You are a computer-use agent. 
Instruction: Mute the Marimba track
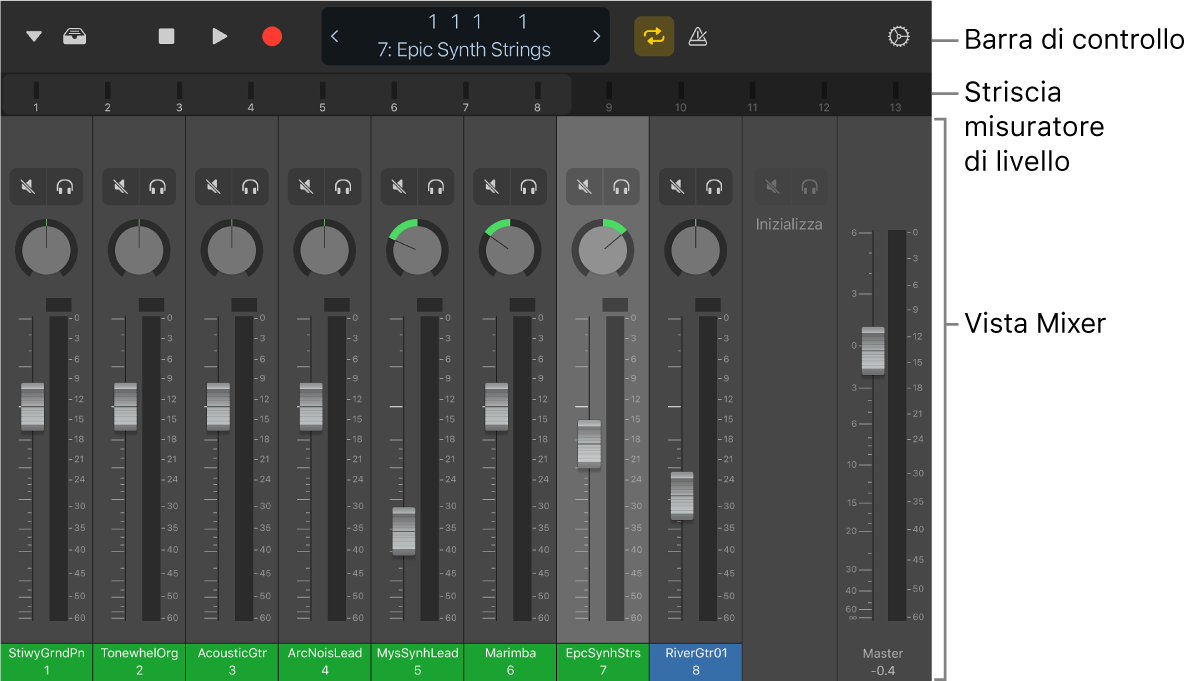click(x=492, y=186)
